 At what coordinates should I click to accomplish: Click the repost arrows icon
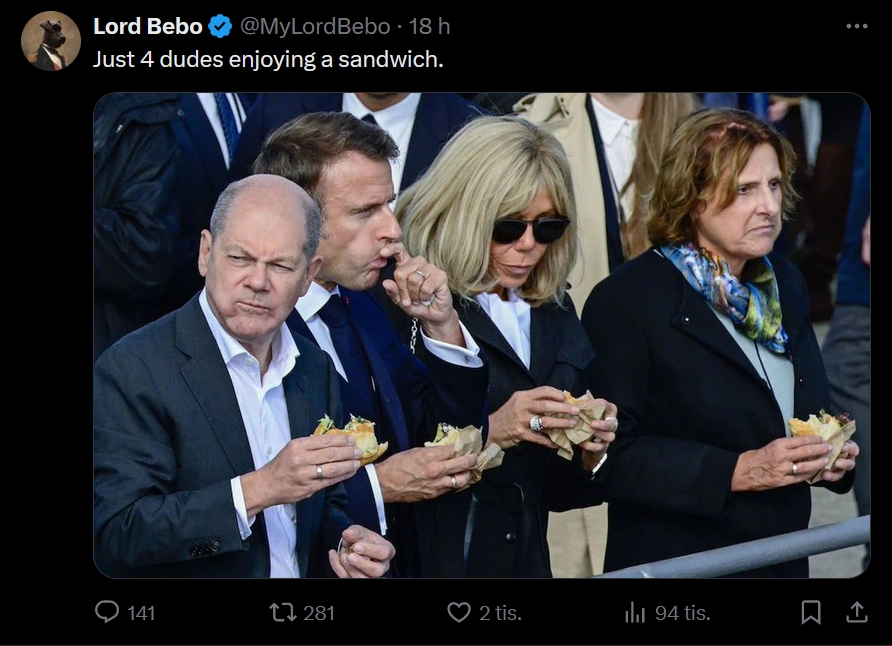(x=283, y=612)
